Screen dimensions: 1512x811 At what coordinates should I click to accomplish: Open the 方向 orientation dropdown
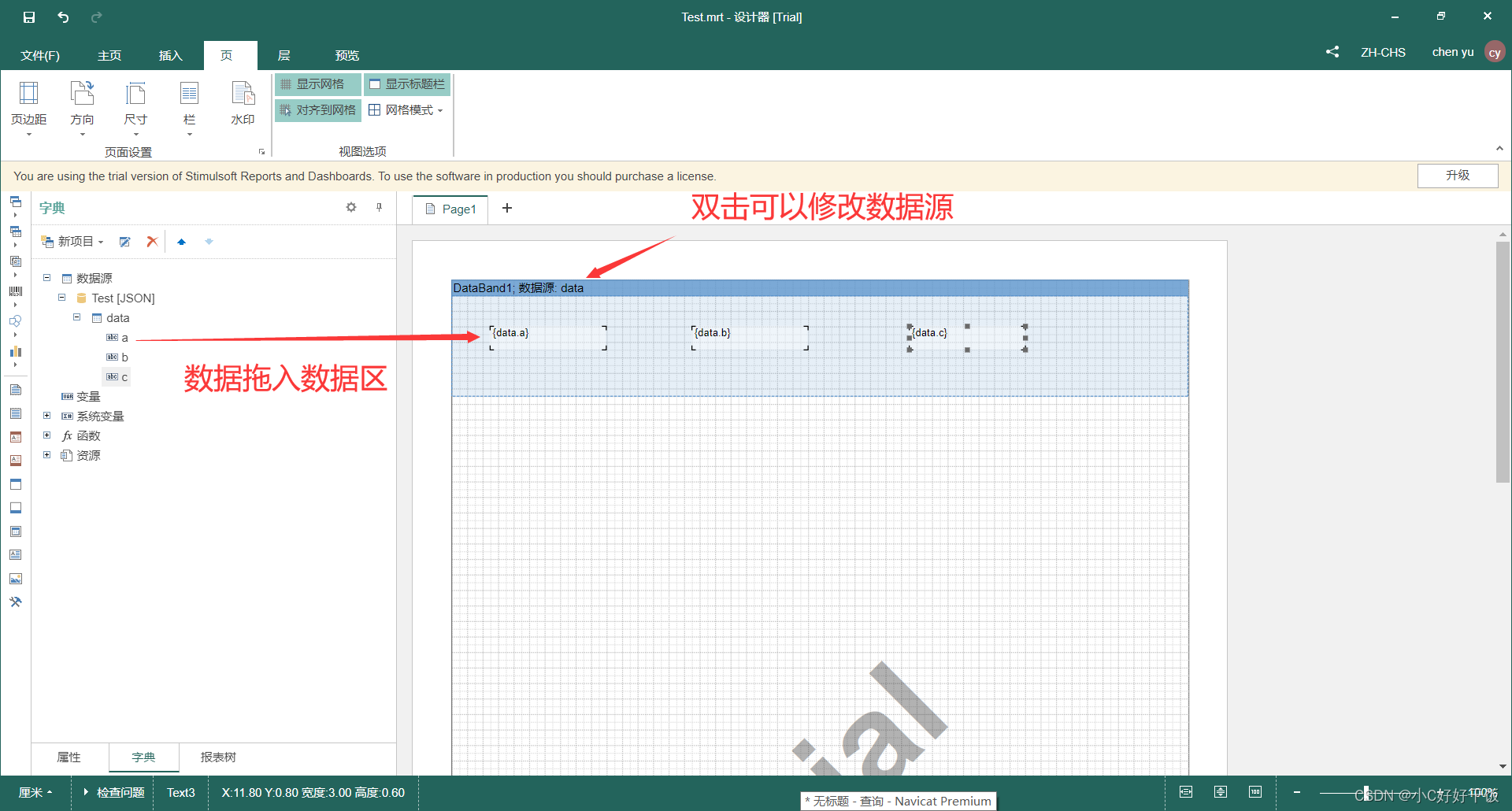click(82, 109)
